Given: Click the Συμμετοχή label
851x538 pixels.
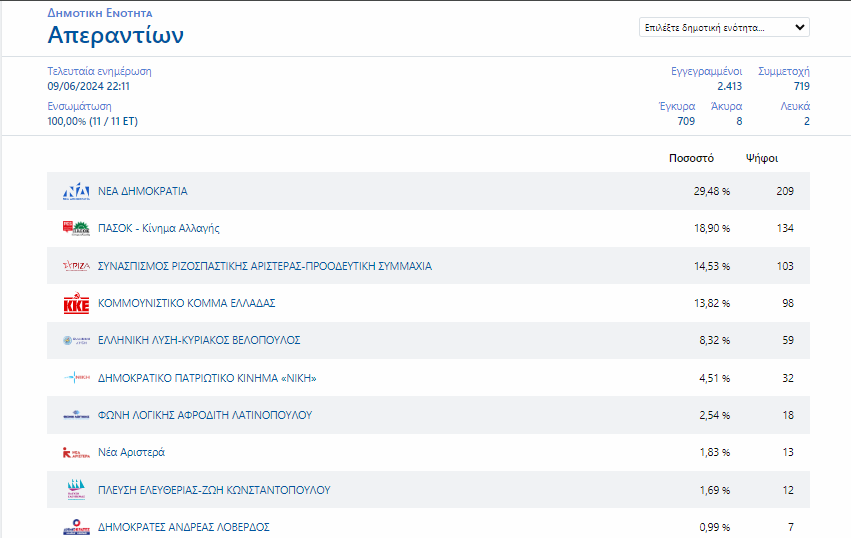Looking at the screenshot, I should (x=784, y=71).
